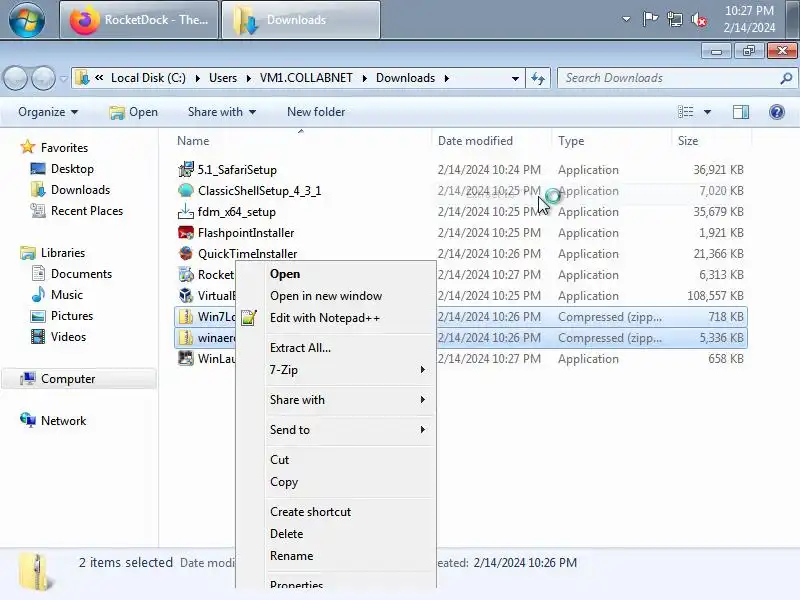Open the Videos library

point(68,337)
